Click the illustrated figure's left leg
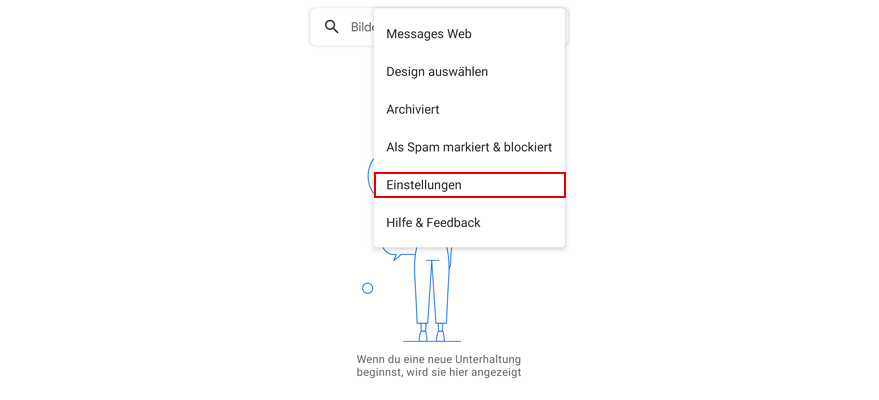 pos(424,289)
